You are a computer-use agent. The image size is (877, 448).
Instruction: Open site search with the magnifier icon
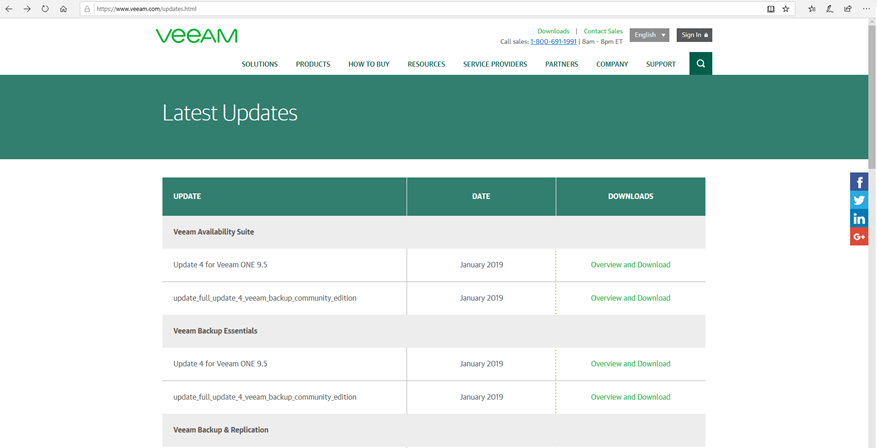click(701, 64)
